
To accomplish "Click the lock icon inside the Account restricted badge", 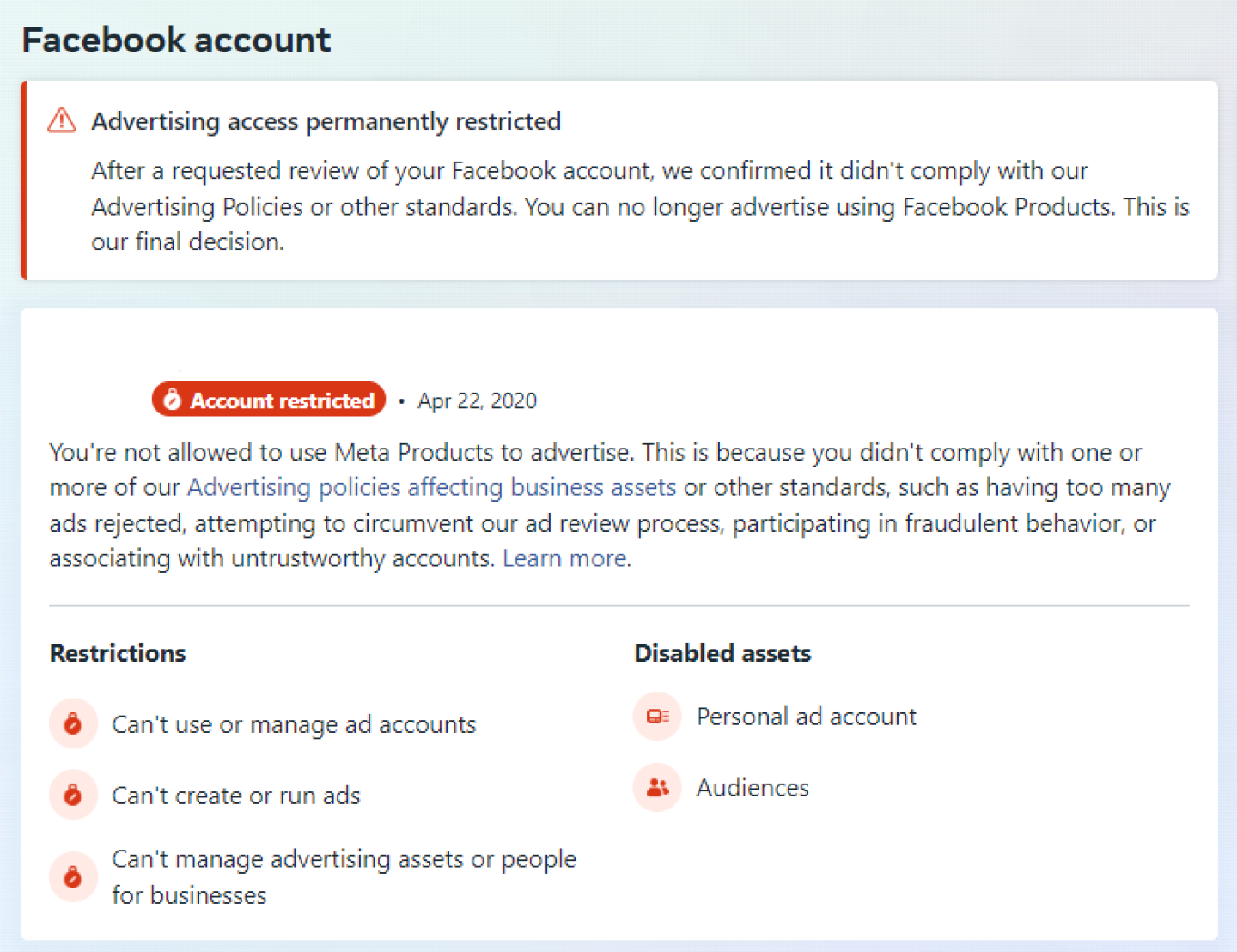I will click(x=173, y=400).
